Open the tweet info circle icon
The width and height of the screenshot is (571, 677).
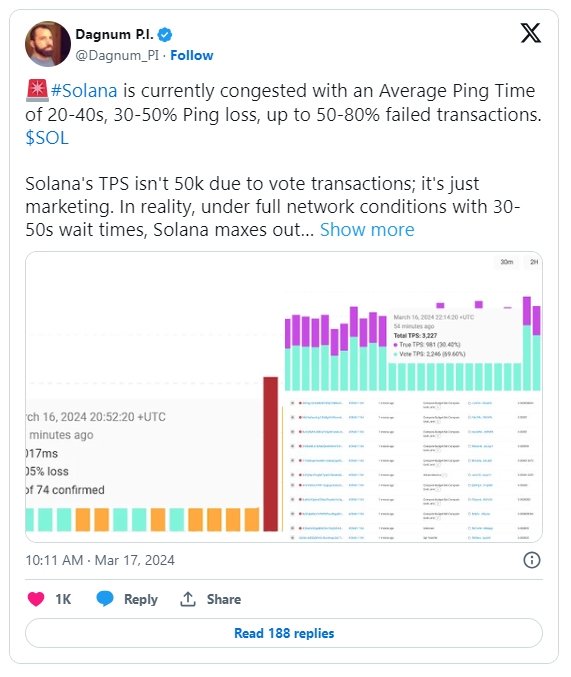[532, 560]
